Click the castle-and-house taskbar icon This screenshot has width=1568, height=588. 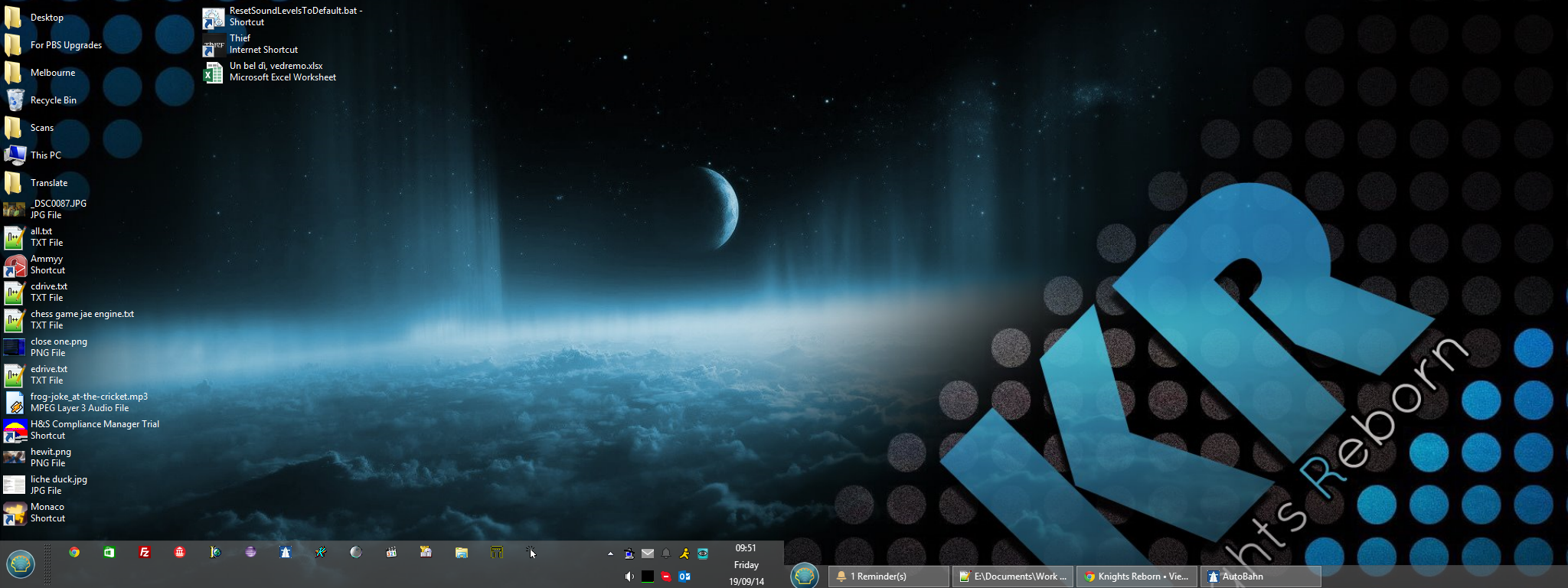pos(426,552)
